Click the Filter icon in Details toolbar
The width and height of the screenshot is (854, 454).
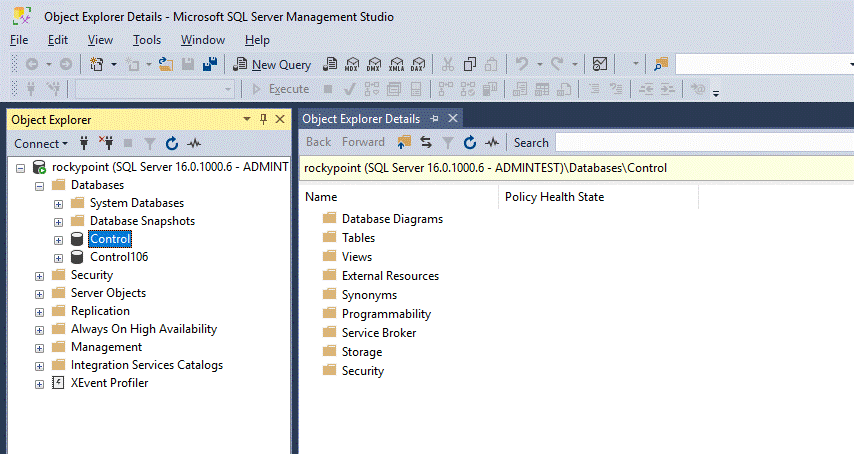(x=448, y=142)
